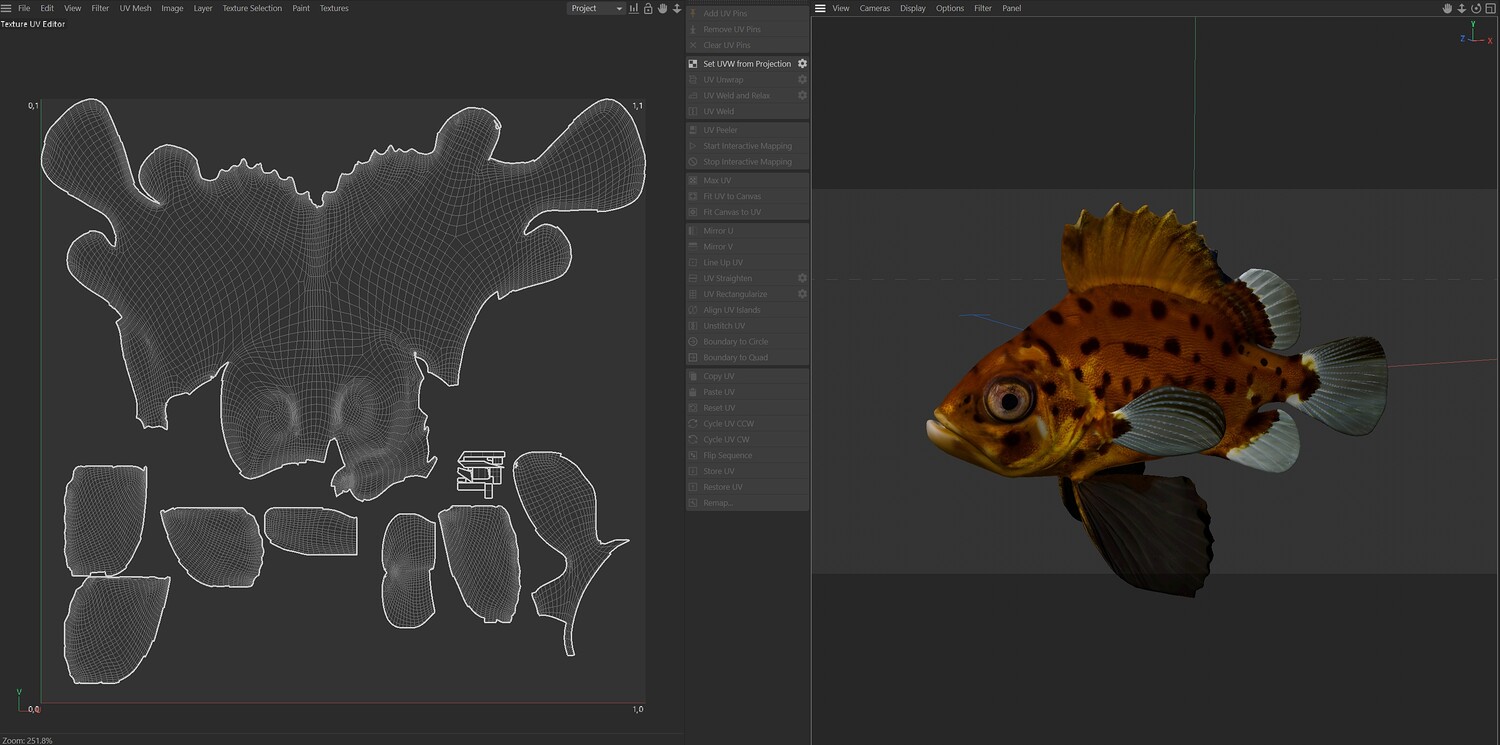The height and width of the screenshot is (745, 1500).
Task: Open the 3D viewport hamburger menu
Action: pyautogui.click(x=820, y=8)
